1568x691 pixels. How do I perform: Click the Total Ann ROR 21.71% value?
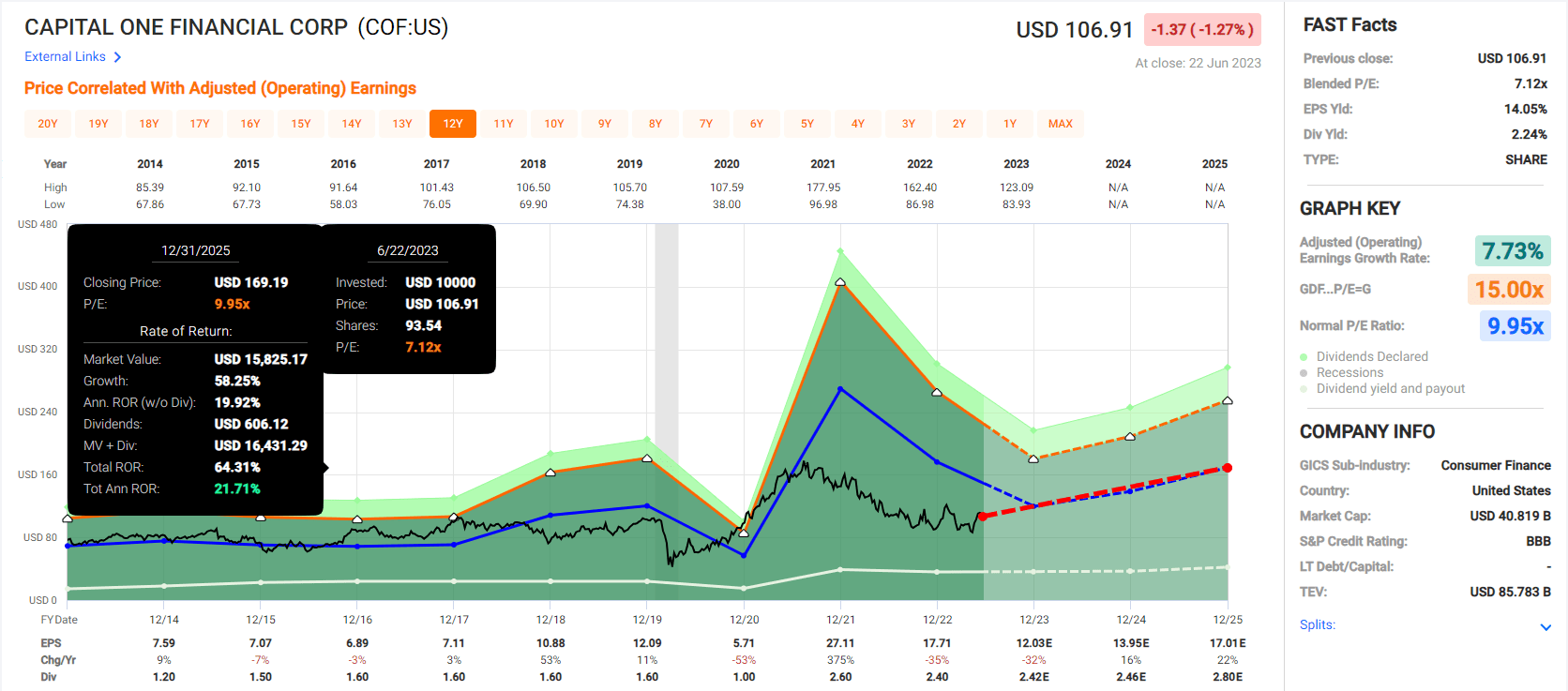point(237,488)
